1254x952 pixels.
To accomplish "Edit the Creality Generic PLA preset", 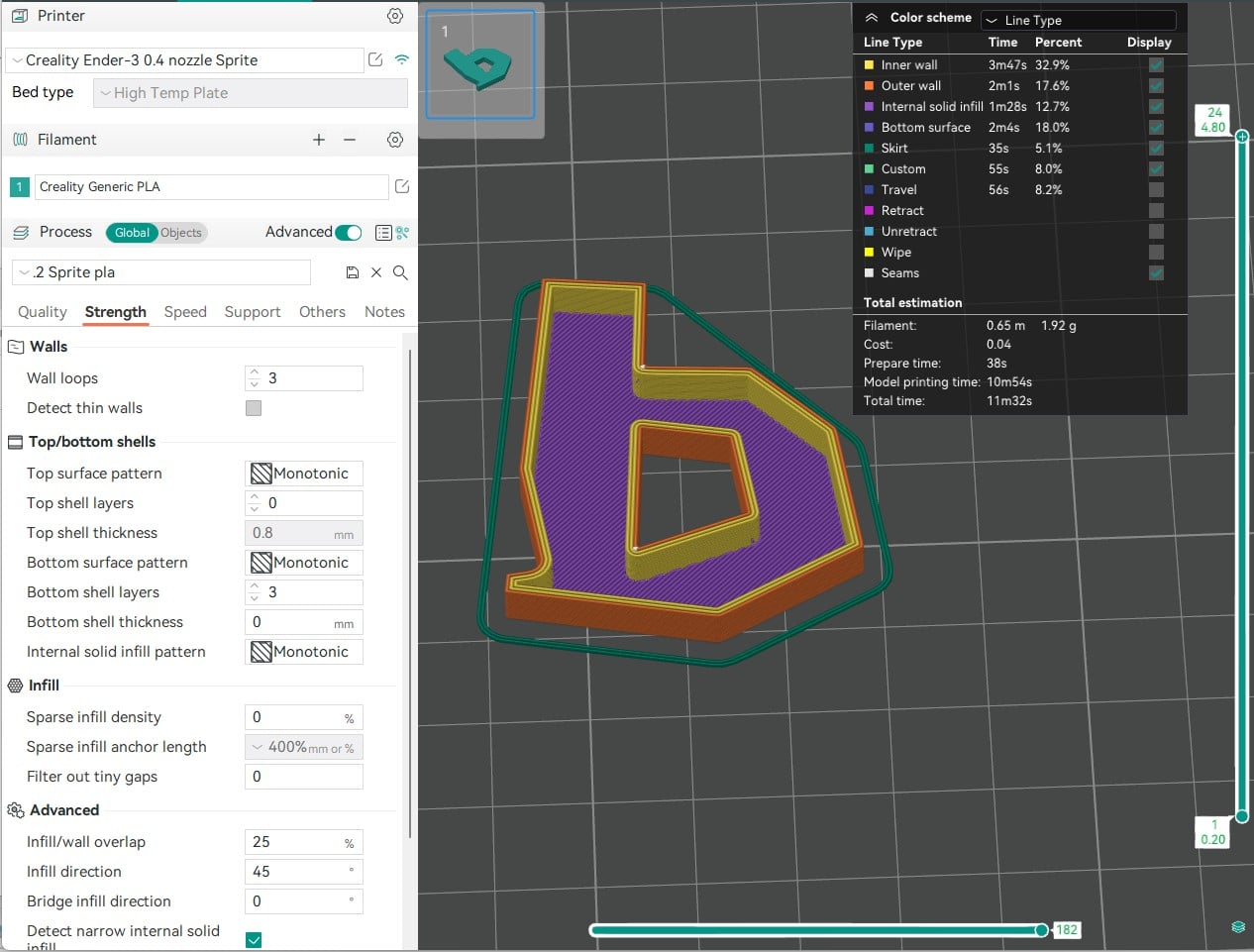I will [x=402, y=186].
